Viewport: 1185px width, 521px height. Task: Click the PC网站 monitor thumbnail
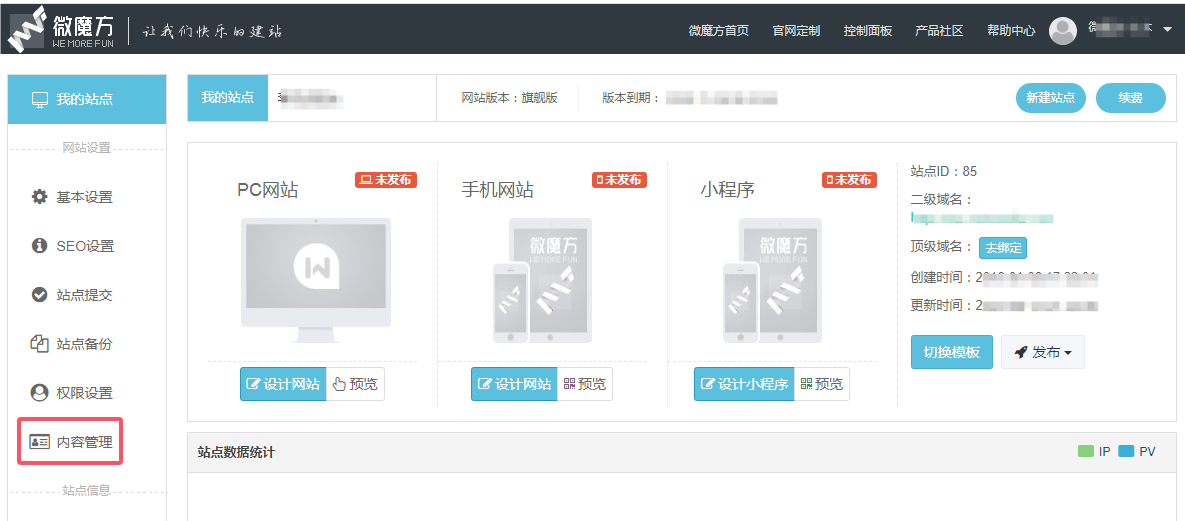pos(316,281)
